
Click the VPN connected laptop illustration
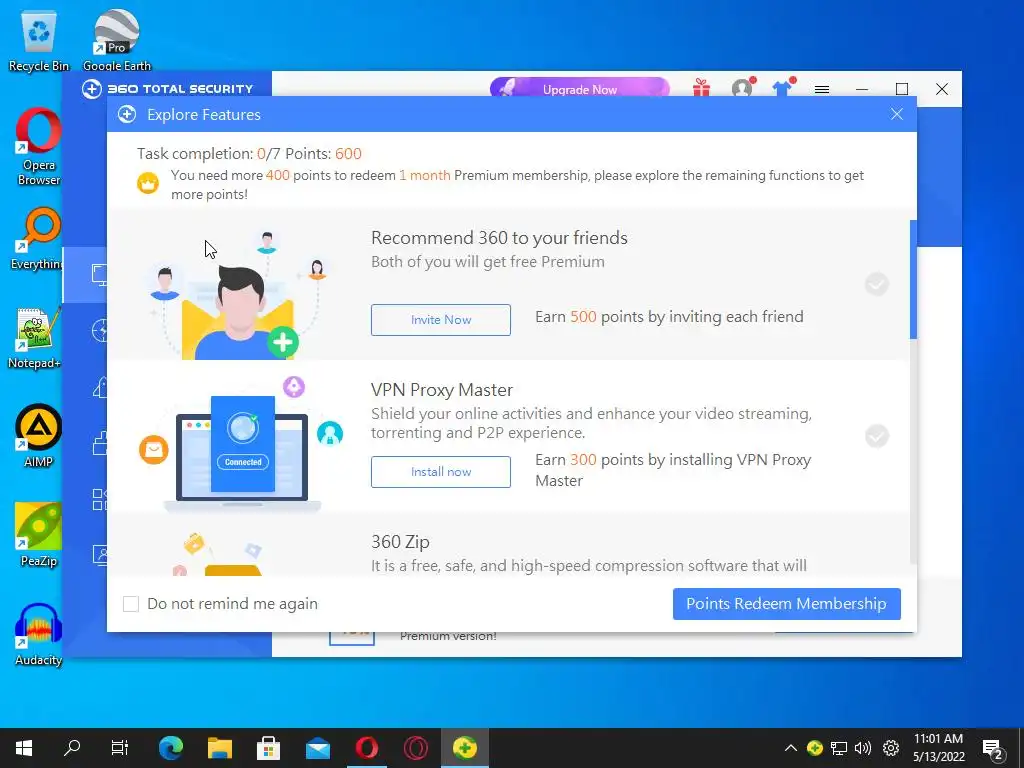click(242, 444)
